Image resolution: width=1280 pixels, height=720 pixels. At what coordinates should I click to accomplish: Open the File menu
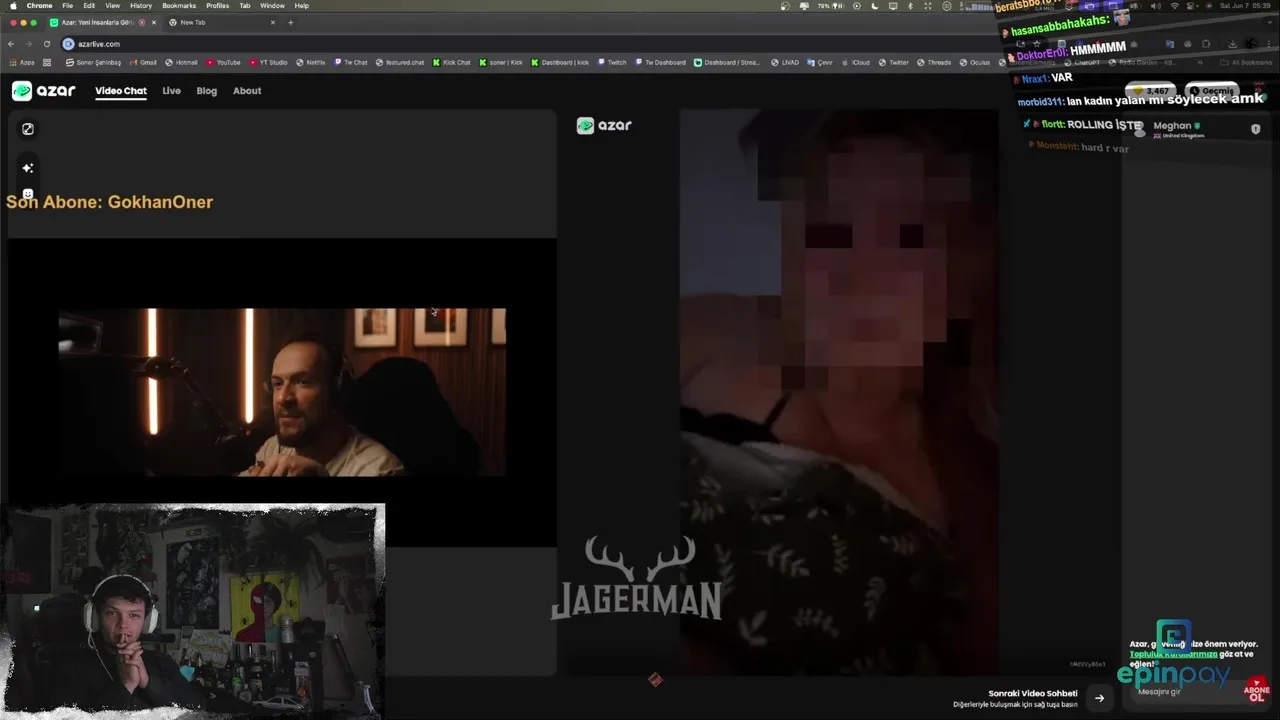[x=67, y=6]
